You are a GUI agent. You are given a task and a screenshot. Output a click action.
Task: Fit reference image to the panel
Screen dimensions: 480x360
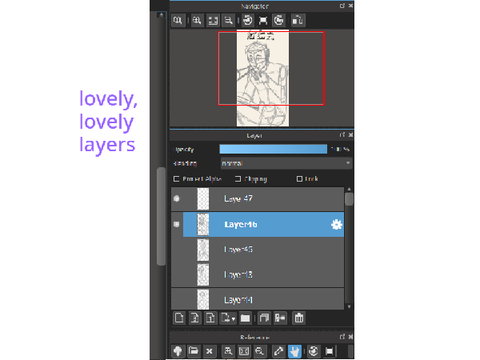(x=244, y=351)
